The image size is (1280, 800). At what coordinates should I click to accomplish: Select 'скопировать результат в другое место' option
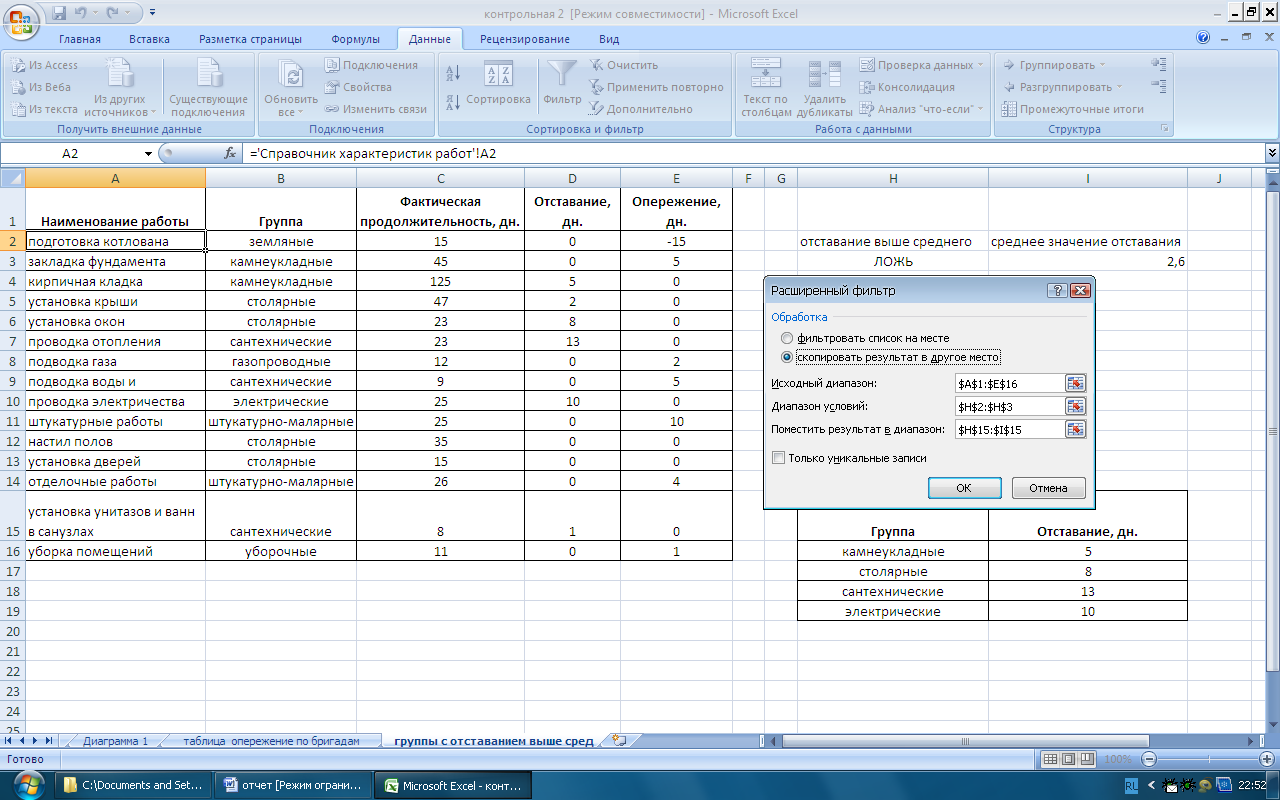[x=787, y=357]
